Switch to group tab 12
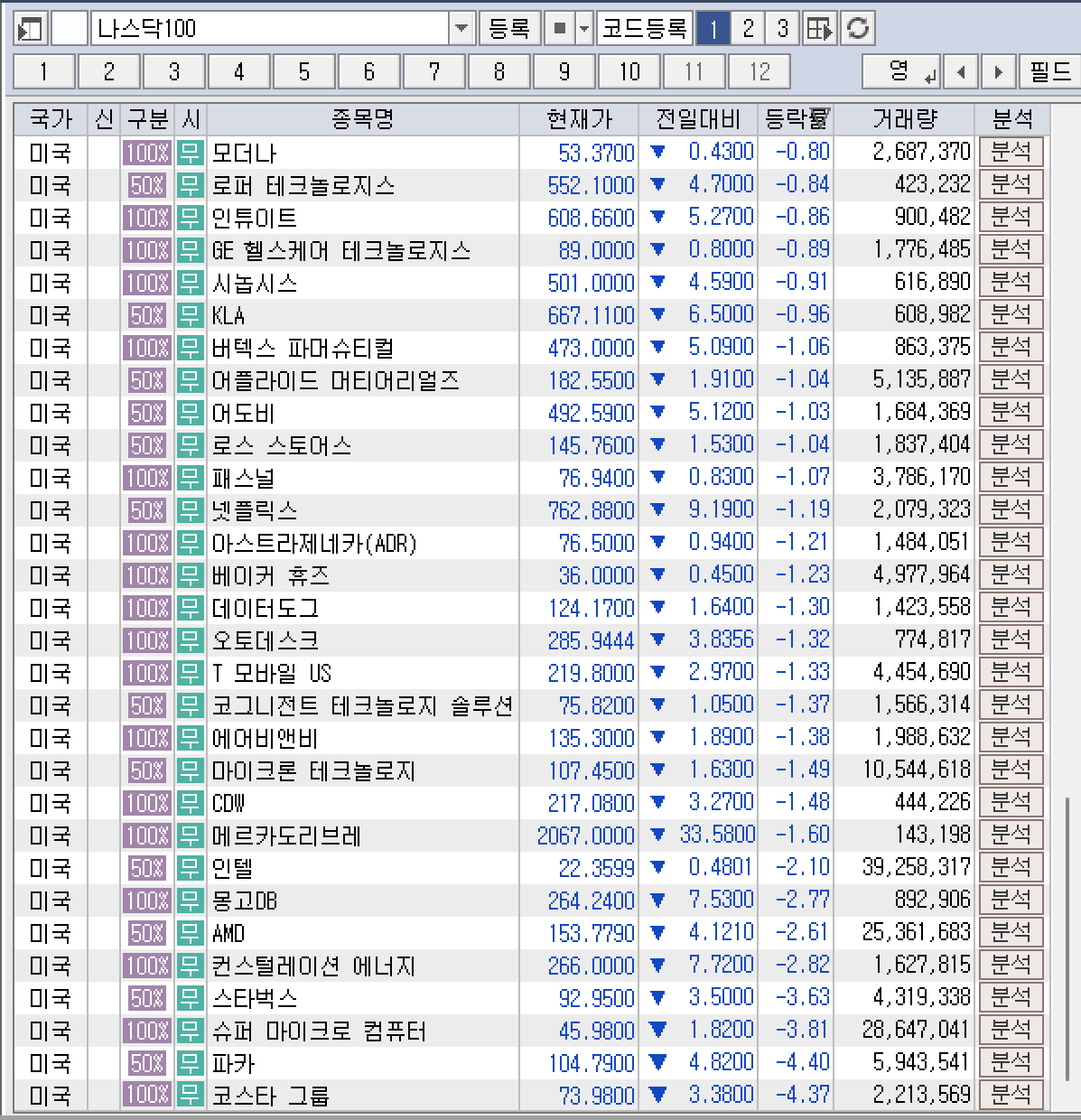 tap(759, 71)
